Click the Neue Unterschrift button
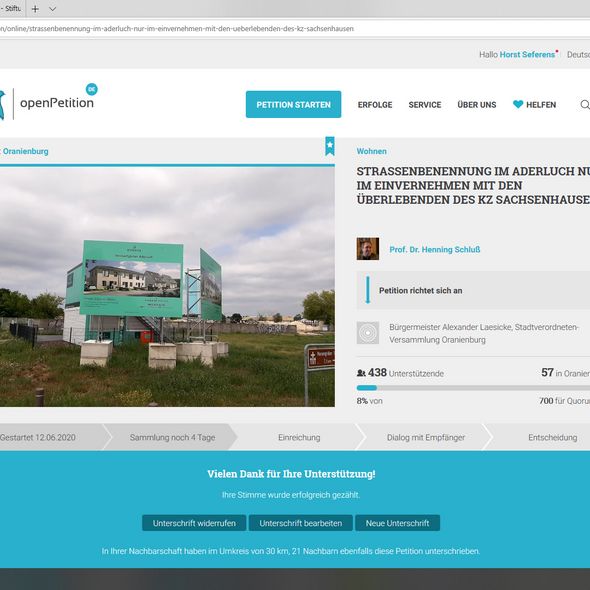This screenshot has width=590, height=590. click(397, 523)
